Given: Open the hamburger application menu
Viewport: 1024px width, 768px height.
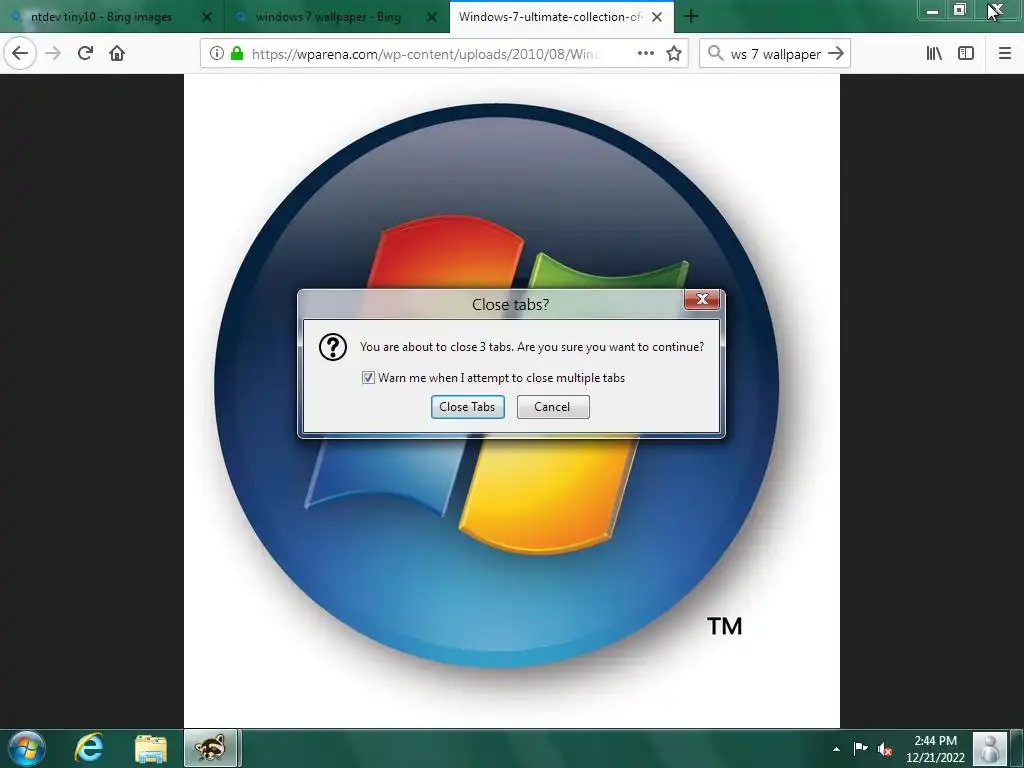Looking at the screenshot, I should point(1005,54).
